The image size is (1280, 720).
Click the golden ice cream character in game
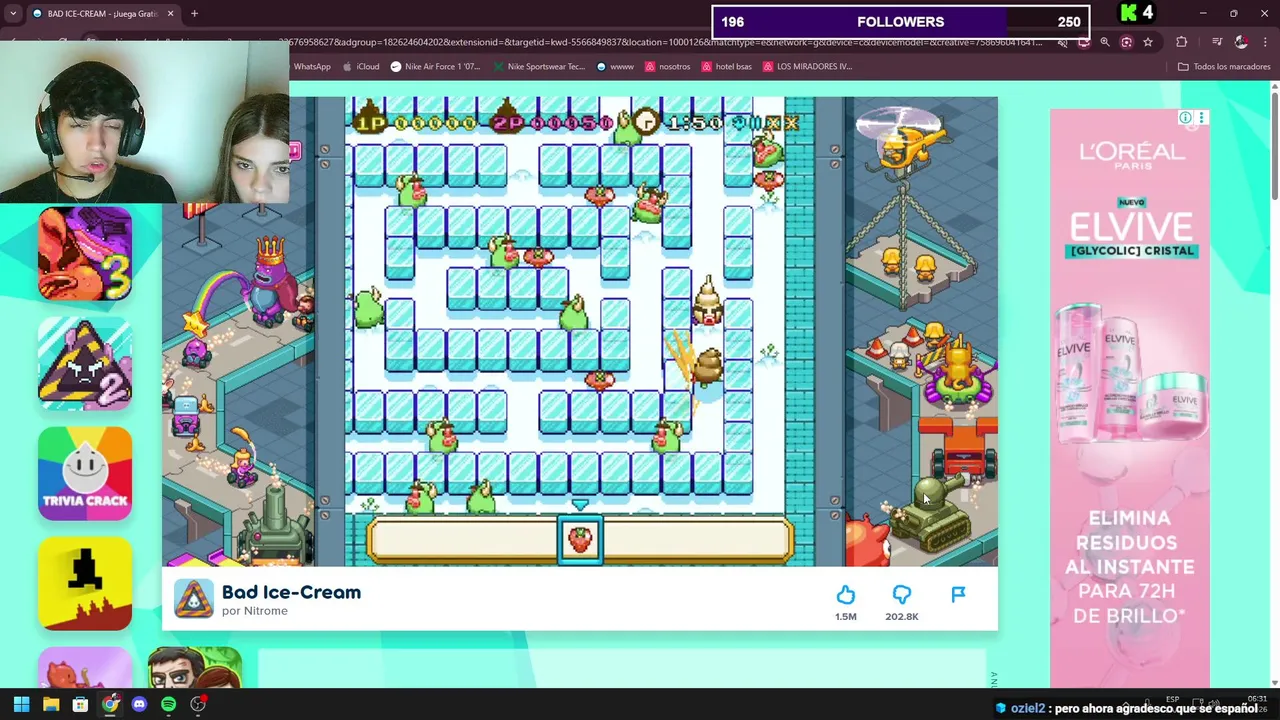pos(709,302)
